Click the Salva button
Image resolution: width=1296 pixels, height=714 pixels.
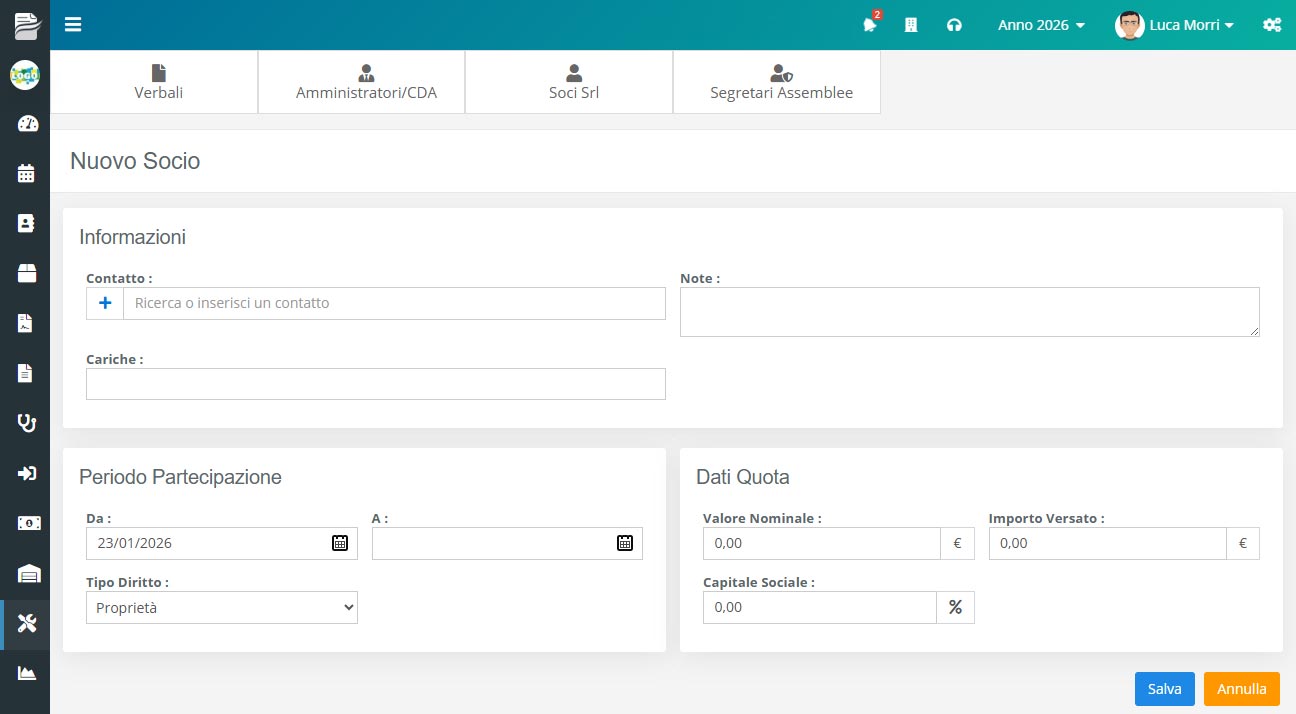(1164, 689)
